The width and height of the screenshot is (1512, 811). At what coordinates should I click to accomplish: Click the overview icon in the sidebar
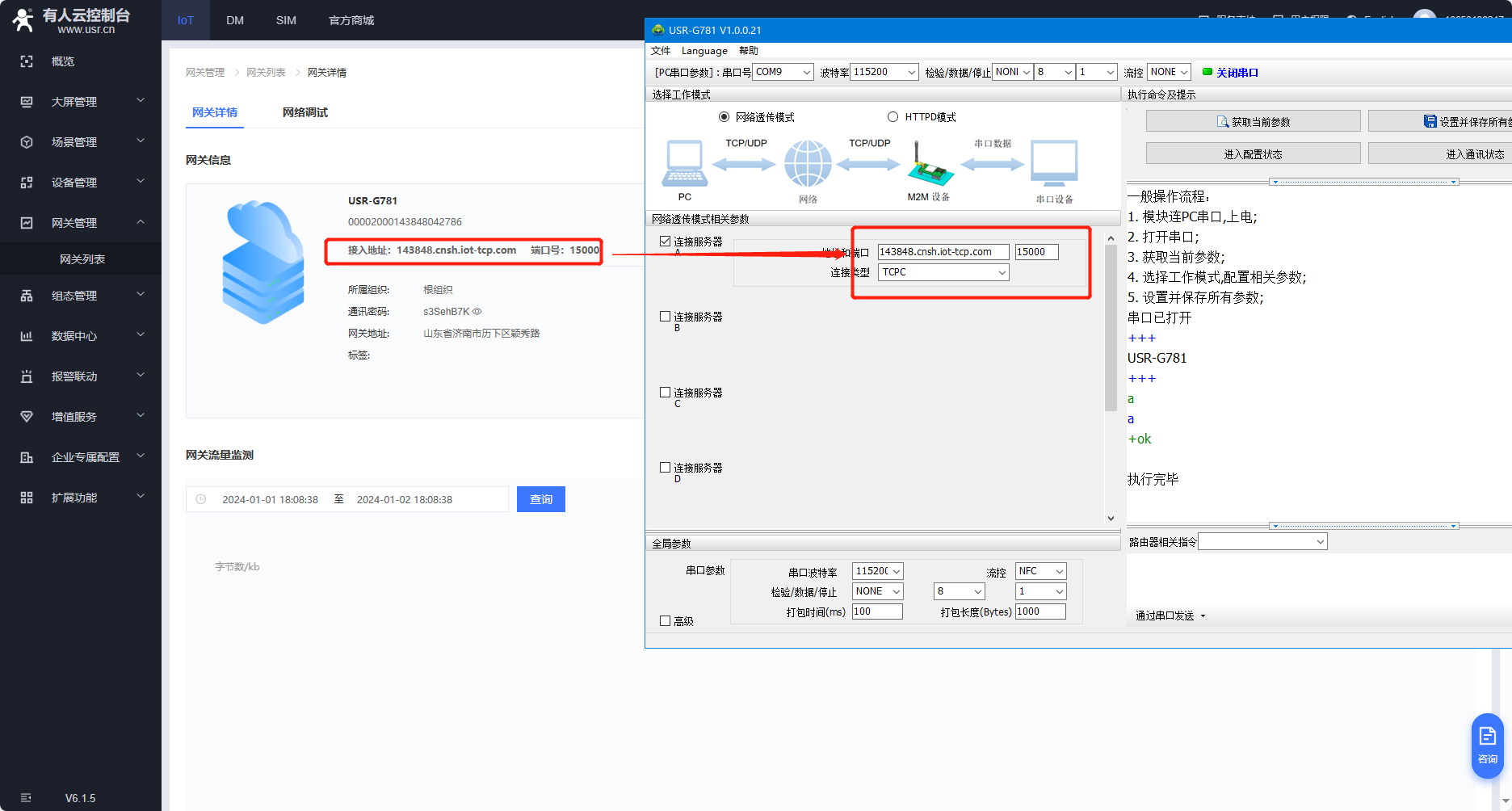[27, 61]
